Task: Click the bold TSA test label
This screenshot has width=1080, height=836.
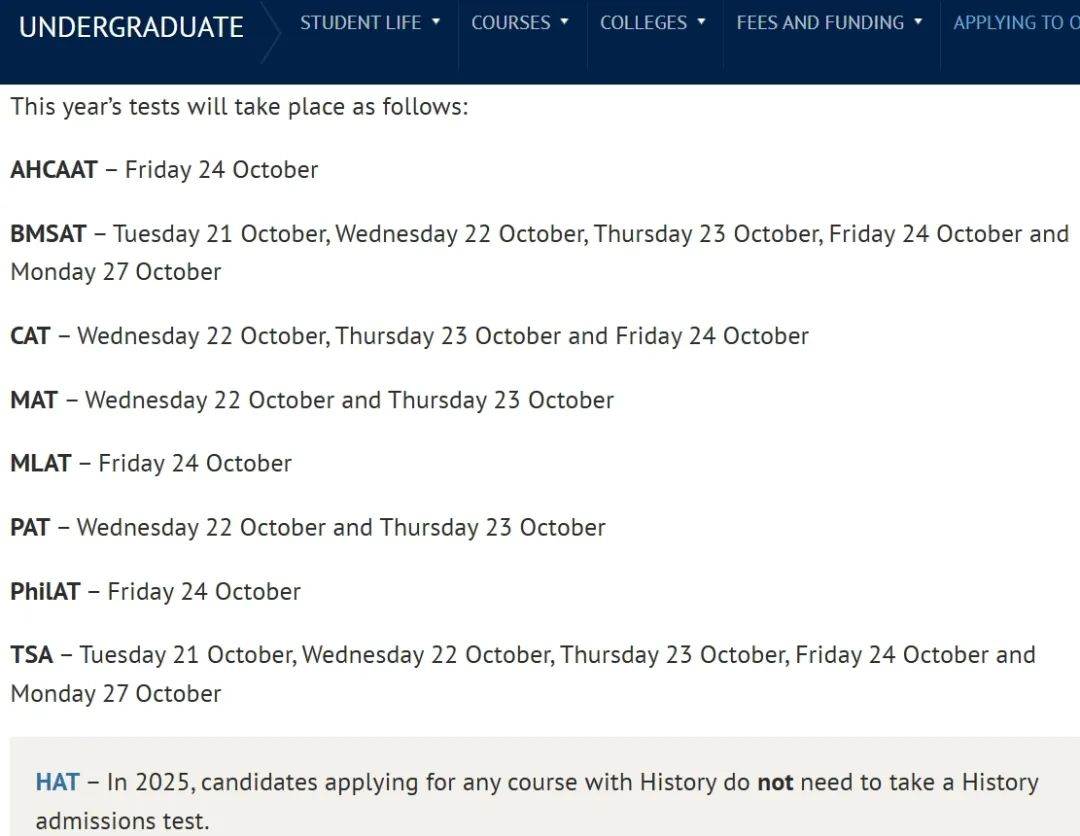Action: (x=31, y=656)
